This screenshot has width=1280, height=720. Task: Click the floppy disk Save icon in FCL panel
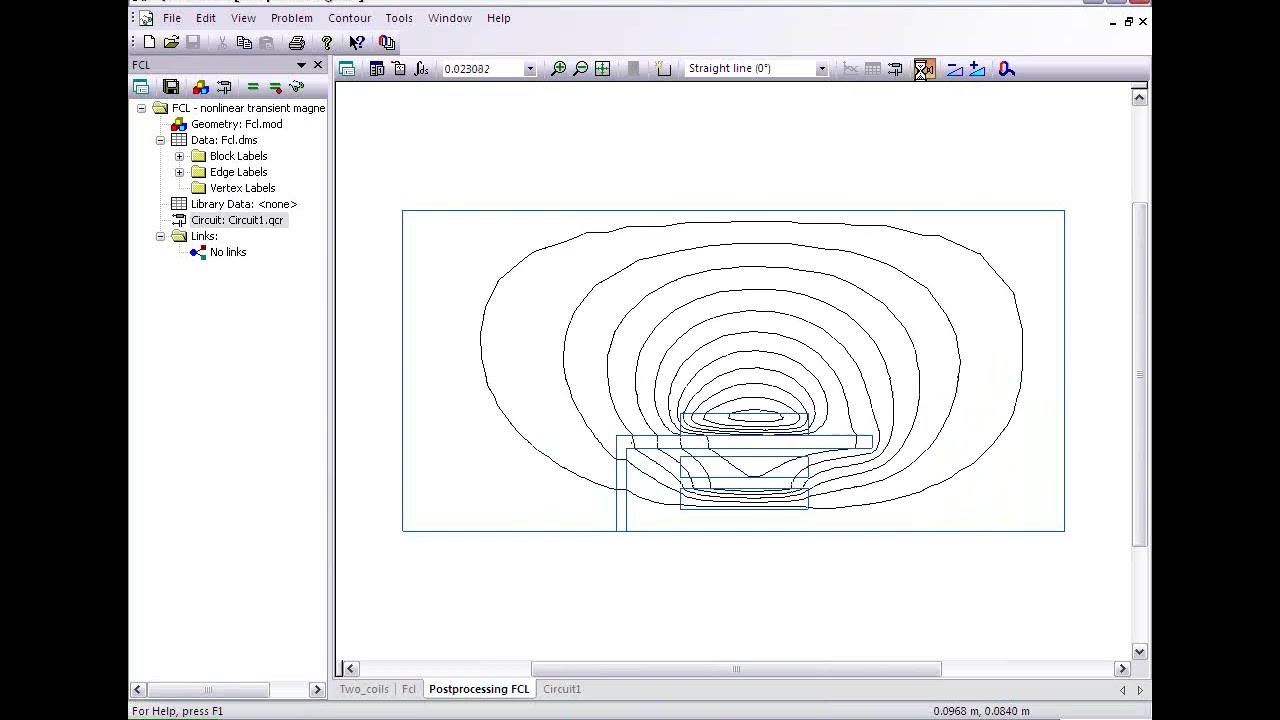click(171, 87)
